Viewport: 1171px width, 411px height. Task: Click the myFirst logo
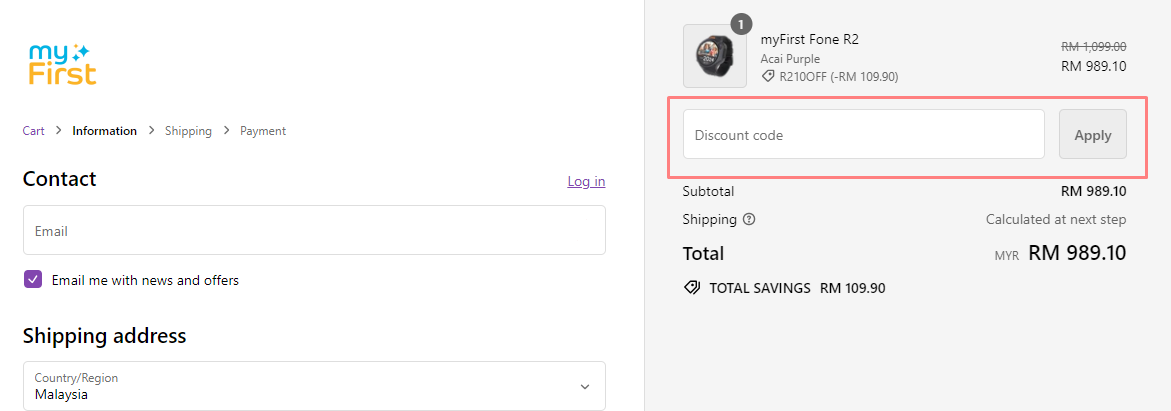[63, 64]
